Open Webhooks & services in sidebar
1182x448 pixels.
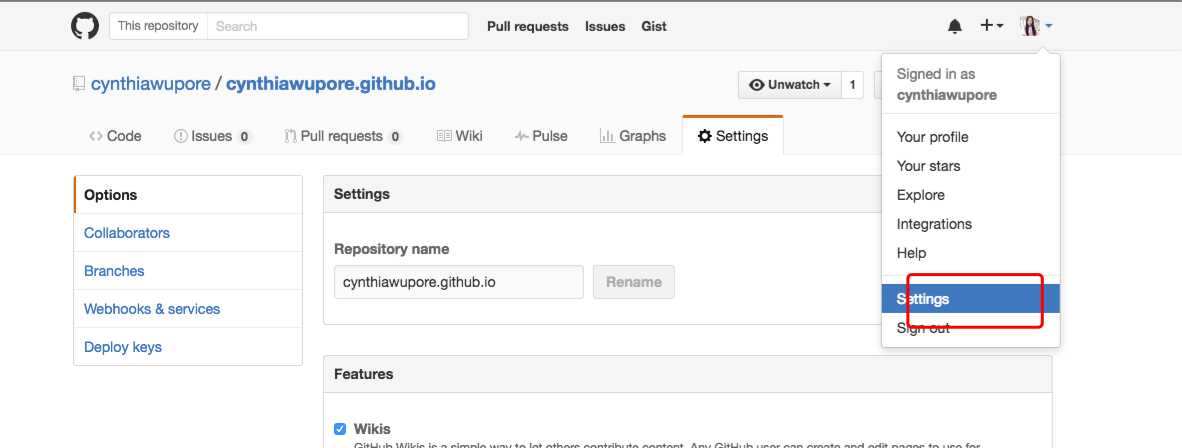click(188, 309)
